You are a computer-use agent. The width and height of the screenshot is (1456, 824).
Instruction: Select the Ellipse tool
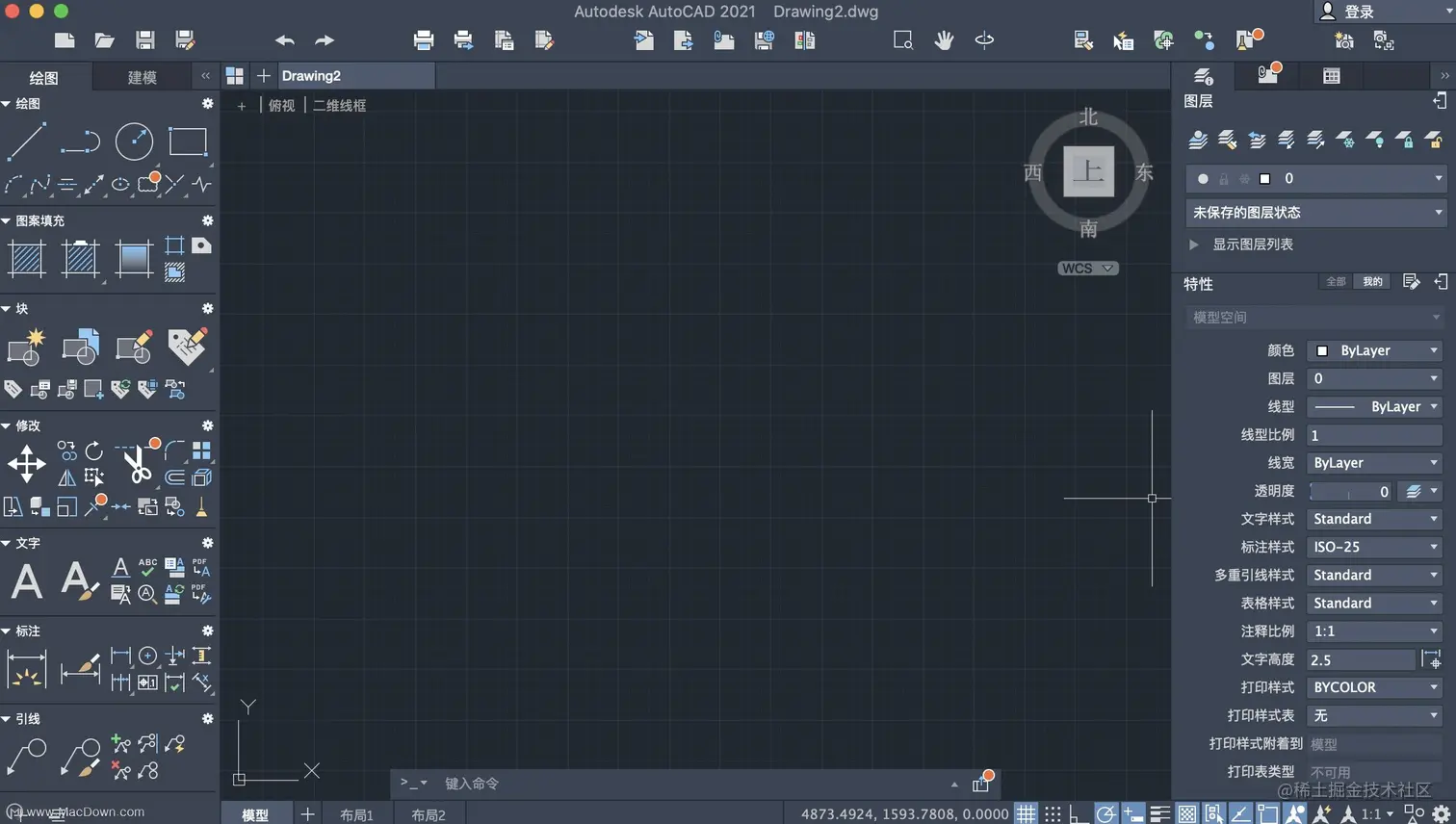tap(120, 184)
